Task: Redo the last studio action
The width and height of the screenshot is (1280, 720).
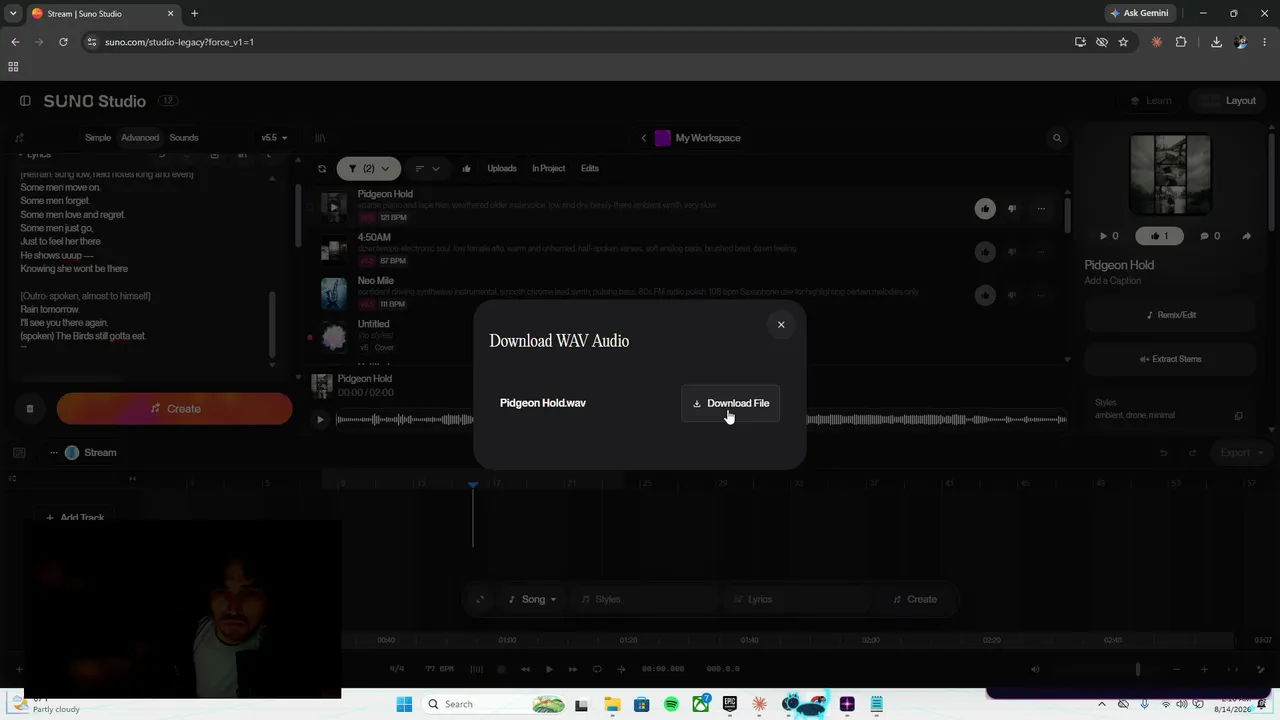Action: pyautogui.click(x=1192, y=453)
